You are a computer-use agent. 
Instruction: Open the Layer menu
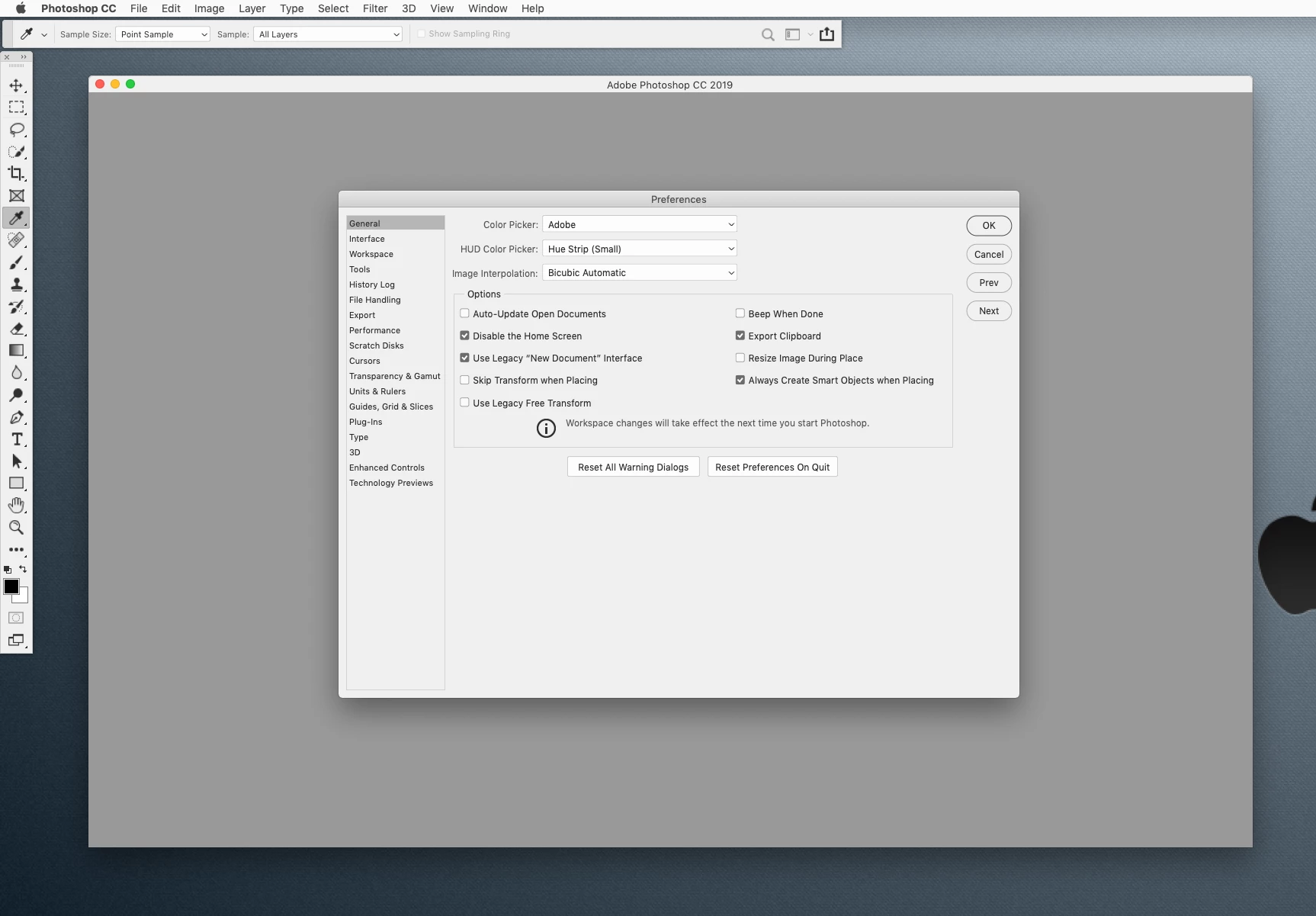point(252,8)
